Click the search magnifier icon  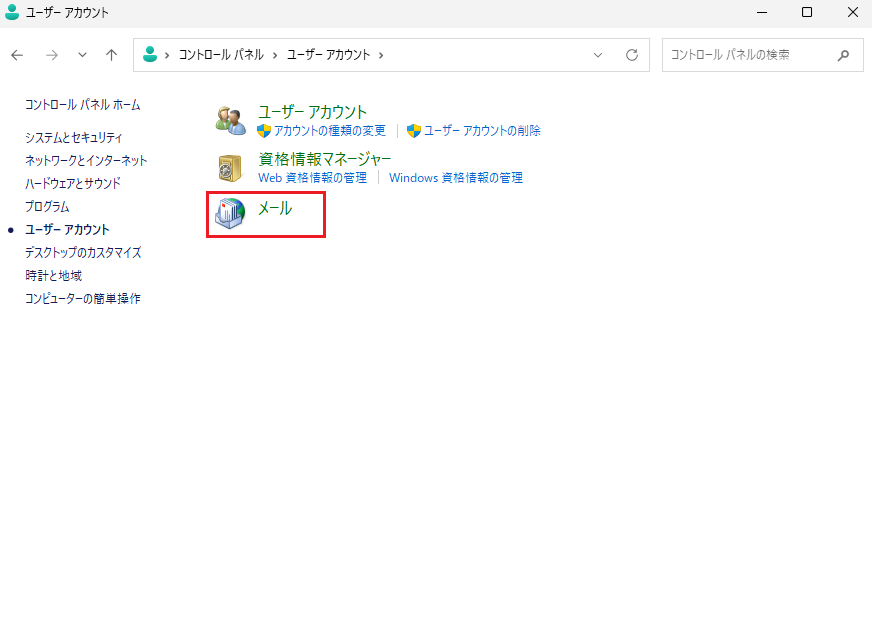point(844,55)
